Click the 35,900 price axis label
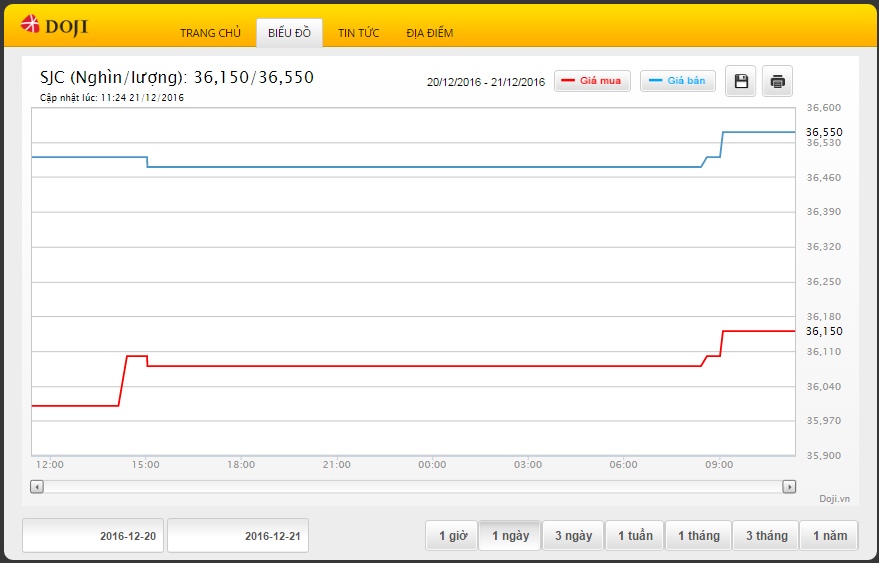The height and width of the screenshot is (563, 879). coord(824,455)
